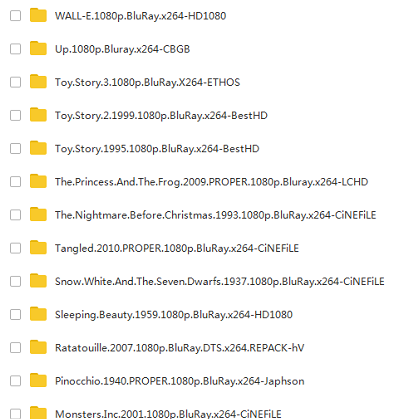The image size is (404, 419).
Task: Open Tangled.2010.PROPER folder name link
Action: [x=177, y=248]
